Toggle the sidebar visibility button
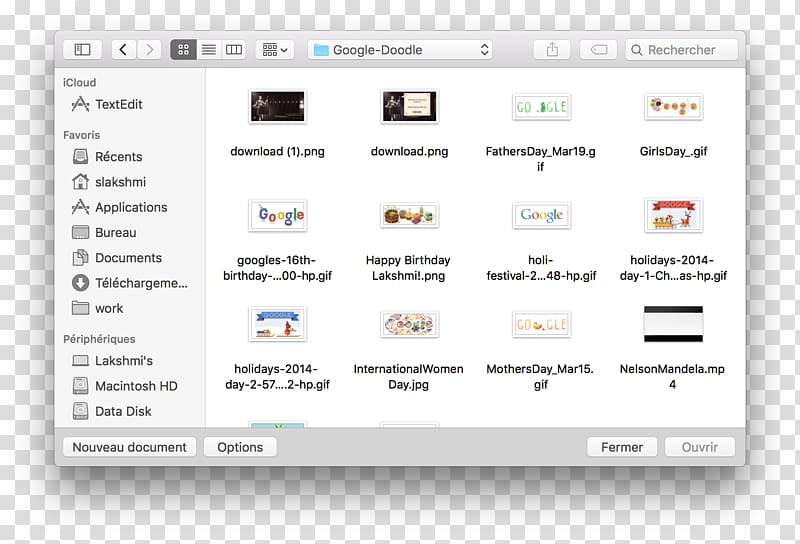This screenshot has width=800, height=544. coord(82,49)
